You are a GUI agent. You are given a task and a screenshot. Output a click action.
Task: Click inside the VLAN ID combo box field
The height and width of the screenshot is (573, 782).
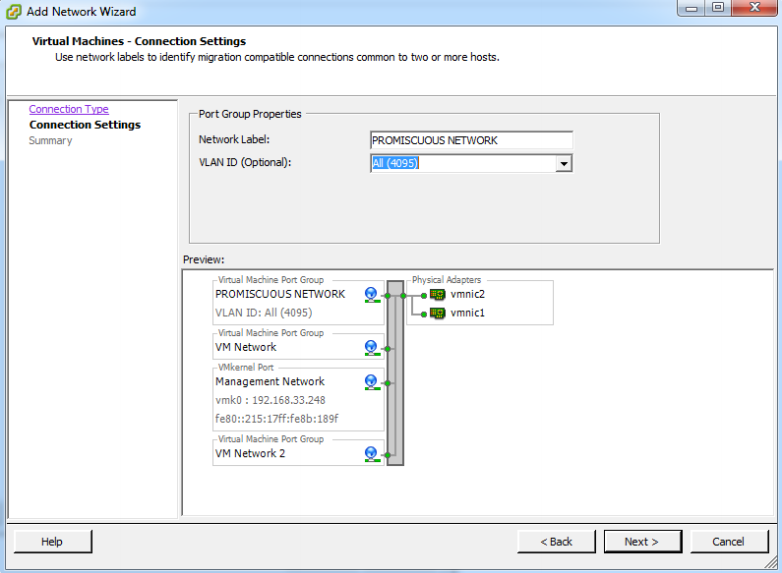[462, 163]
